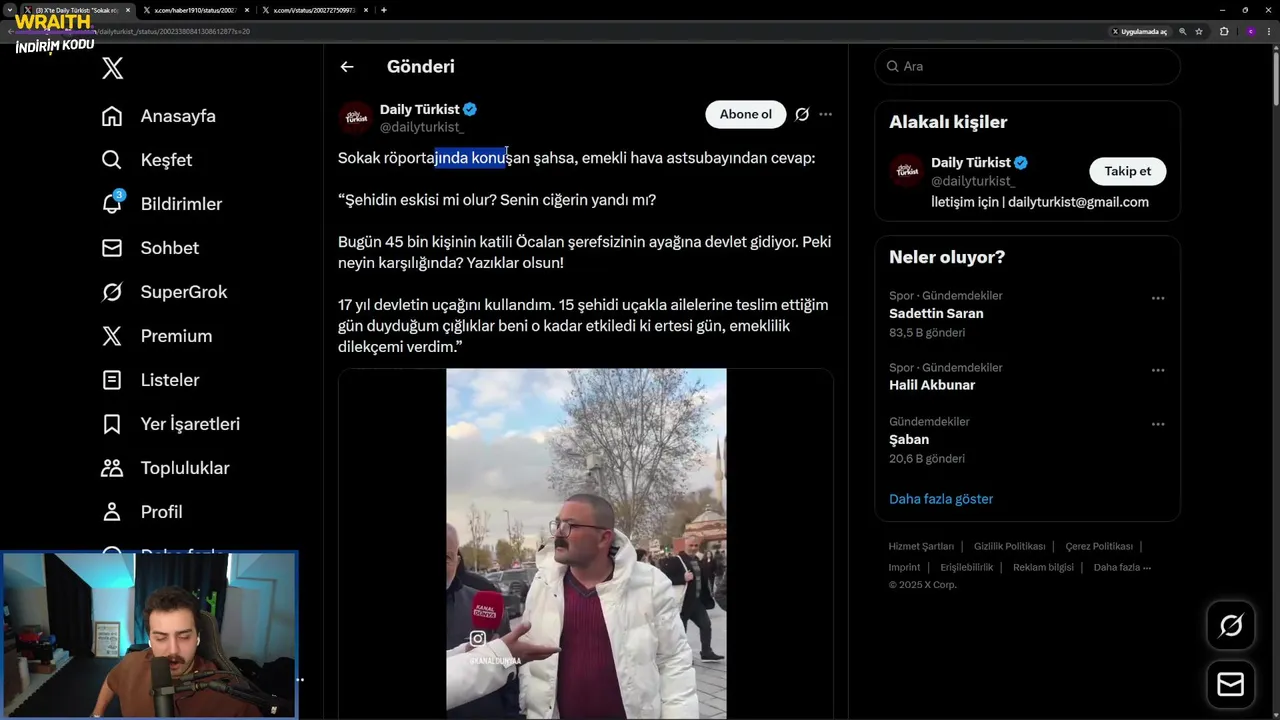Click the Topluluklar communities icon
Viewport: 1280px width, 720px height.
[x=112, y=468]
